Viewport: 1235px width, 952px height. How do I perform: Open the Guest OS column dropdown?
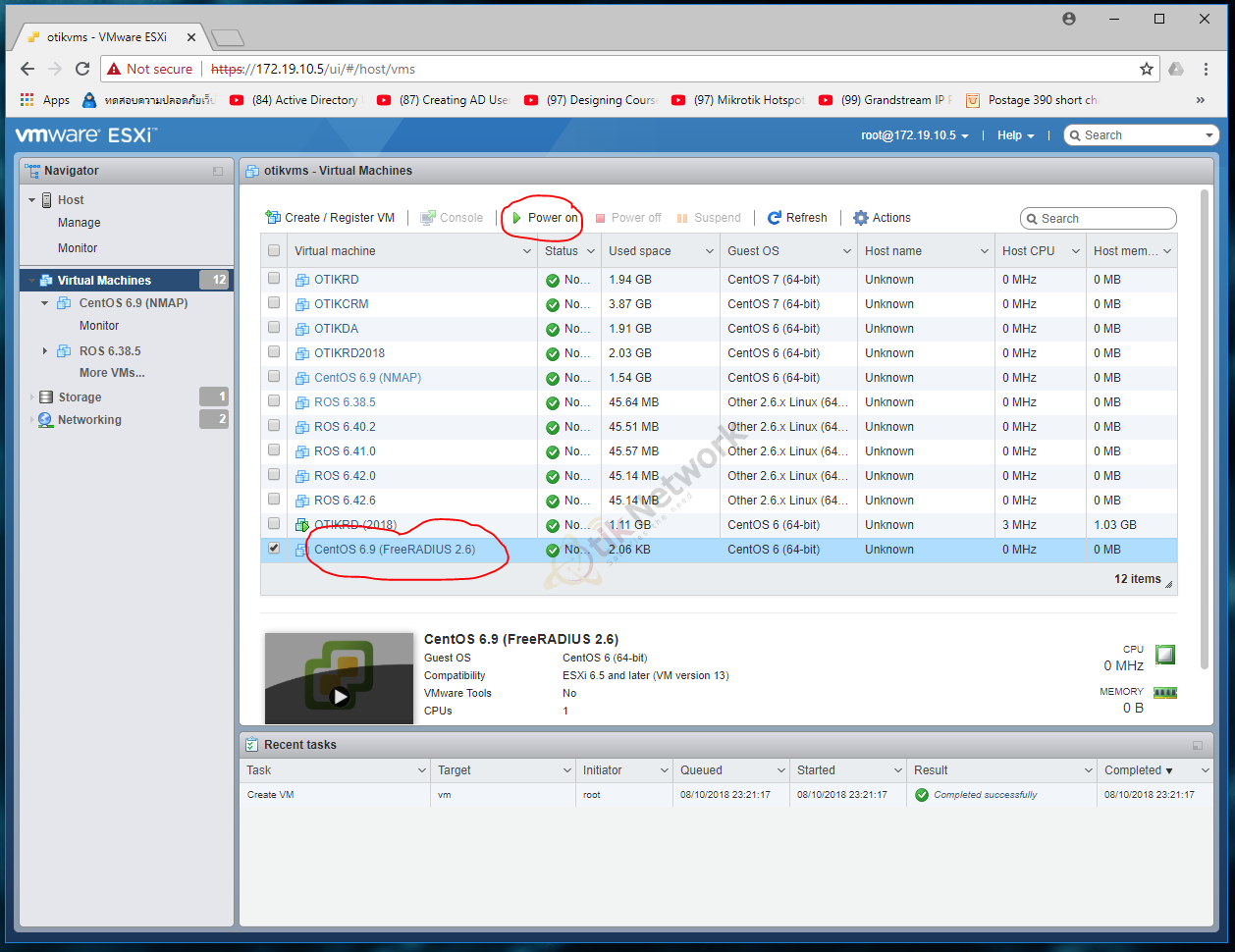point(847,251)
